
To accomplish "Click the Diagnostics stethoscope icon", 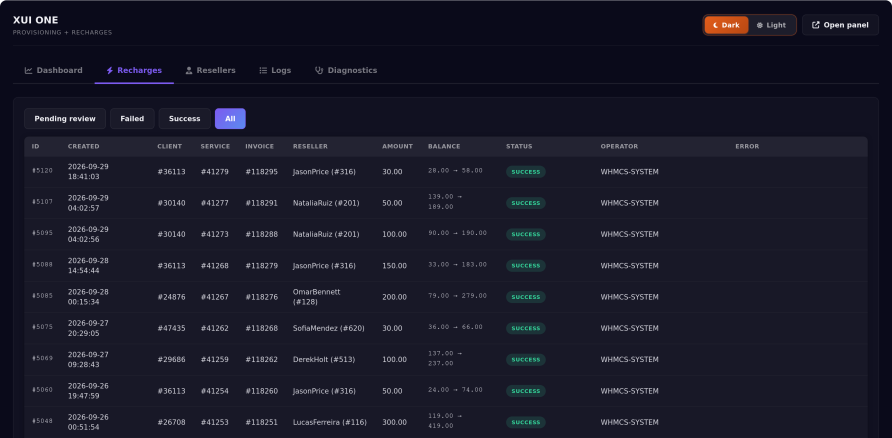I will click(x=319, y=71).
